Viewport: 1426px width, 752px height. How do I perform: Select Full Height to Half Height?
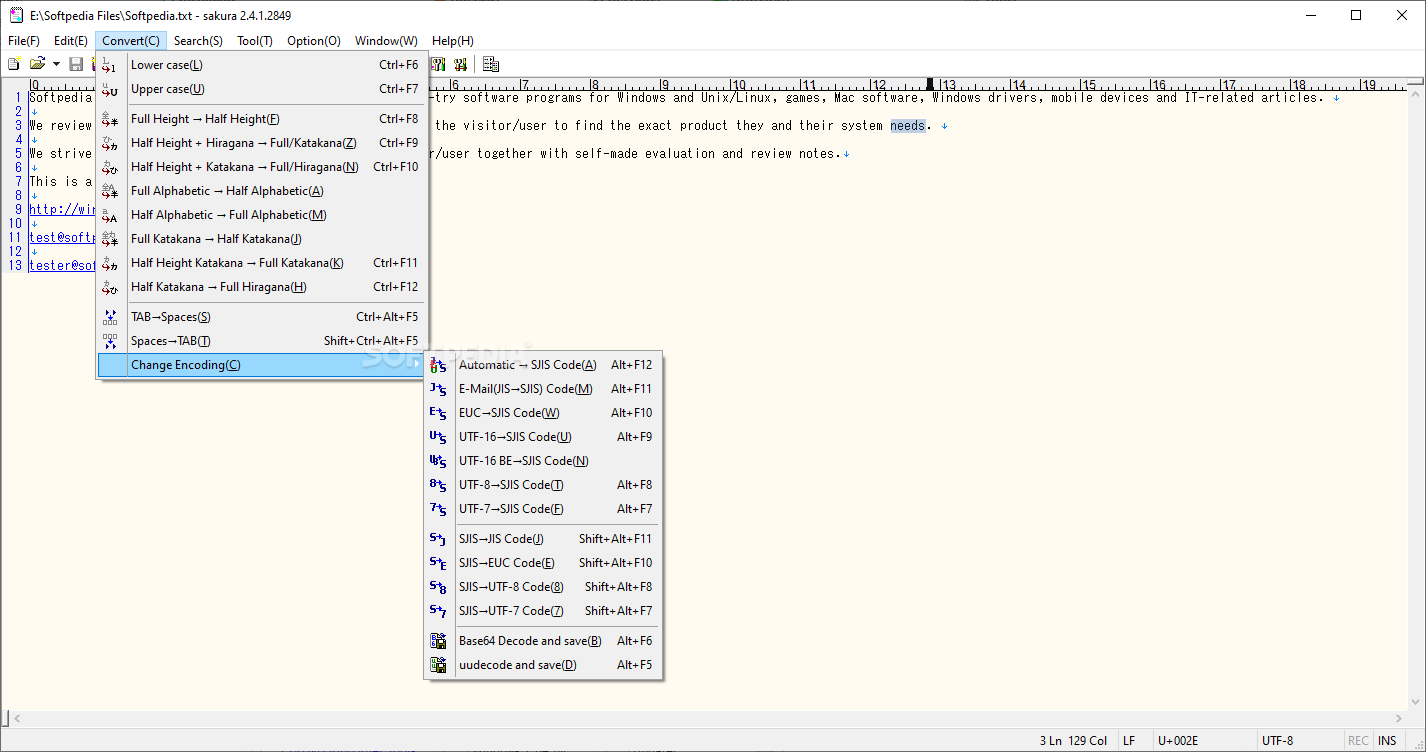coord(262,119)
